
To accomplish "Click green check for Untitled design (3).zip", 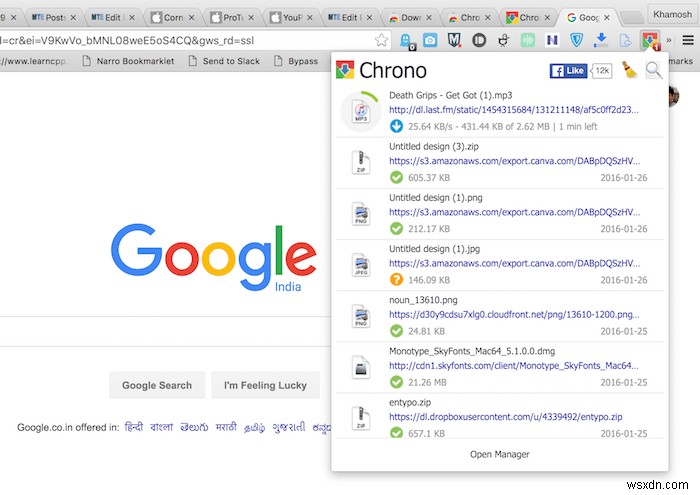I will pos(396,178).
